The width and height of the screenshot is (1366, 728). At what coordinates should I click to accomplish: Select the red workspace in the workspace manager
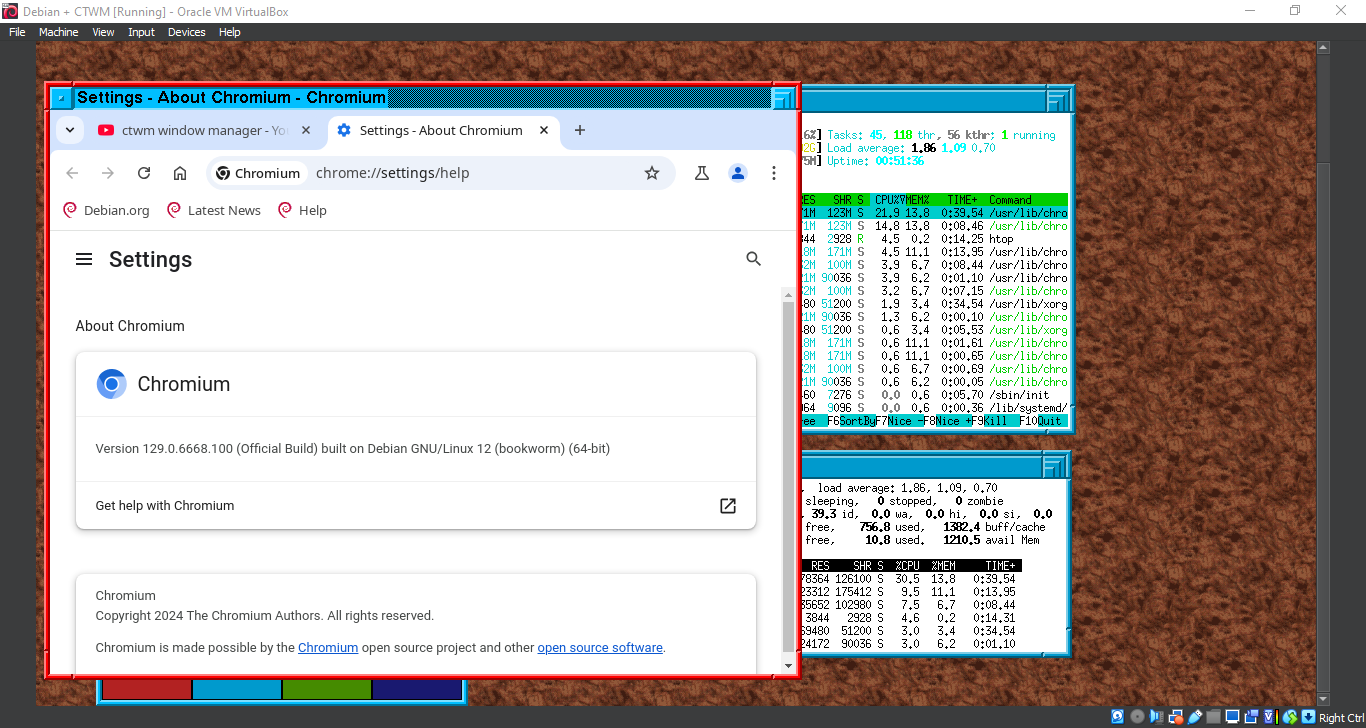click(x=144, y=689)
